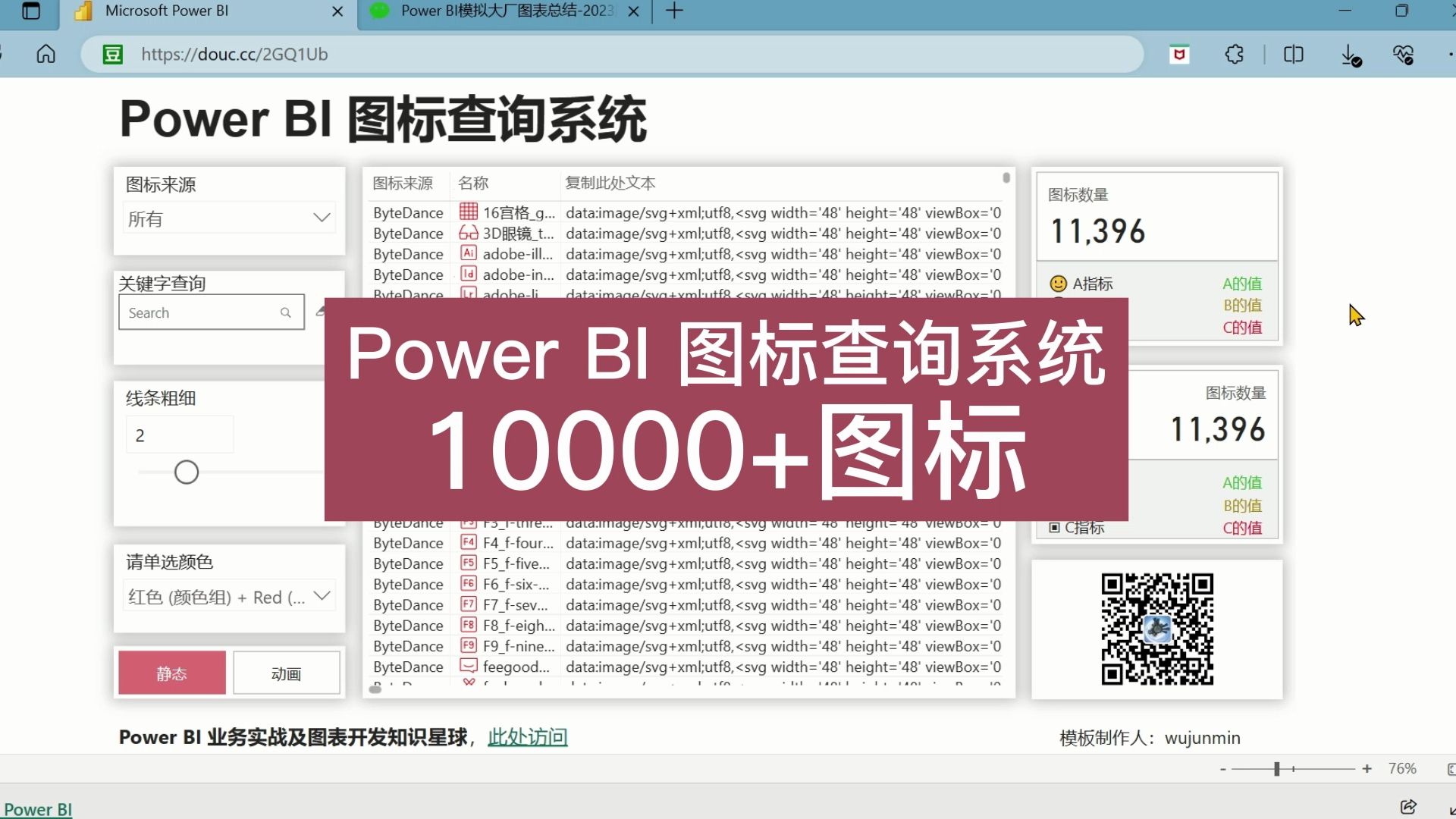Open a new browser tab

tap(674, 11)
